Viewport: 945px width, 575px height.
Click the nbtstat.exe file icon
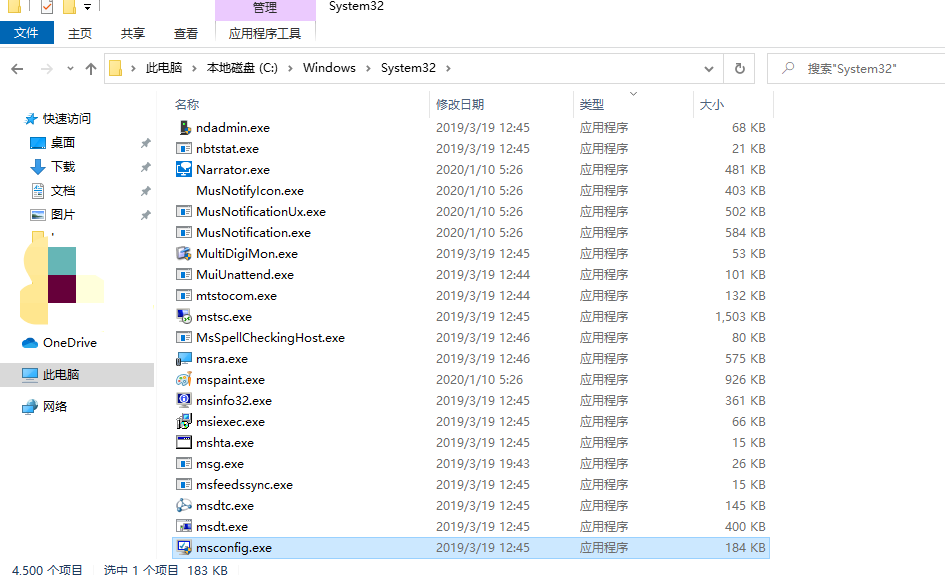[184, 148]
